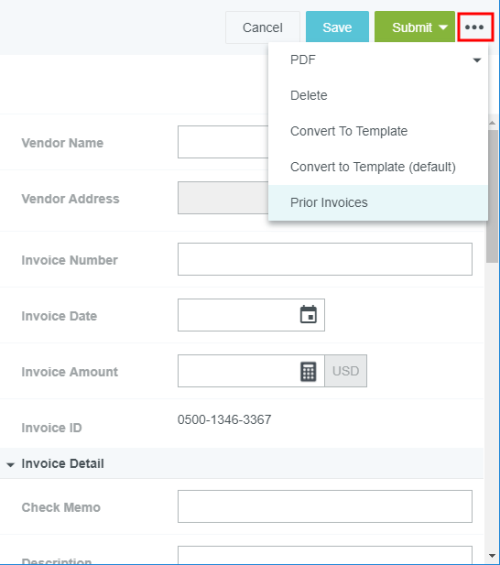Click into the Invoice Date field
Viewport: 500px width, 565px height.
[238, 315]
